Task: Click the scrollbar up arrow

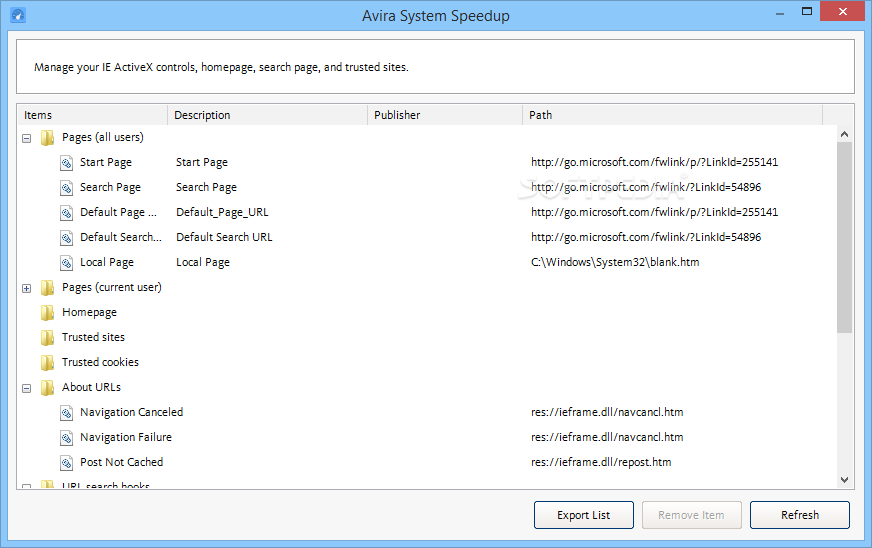Action: point(844,134)
